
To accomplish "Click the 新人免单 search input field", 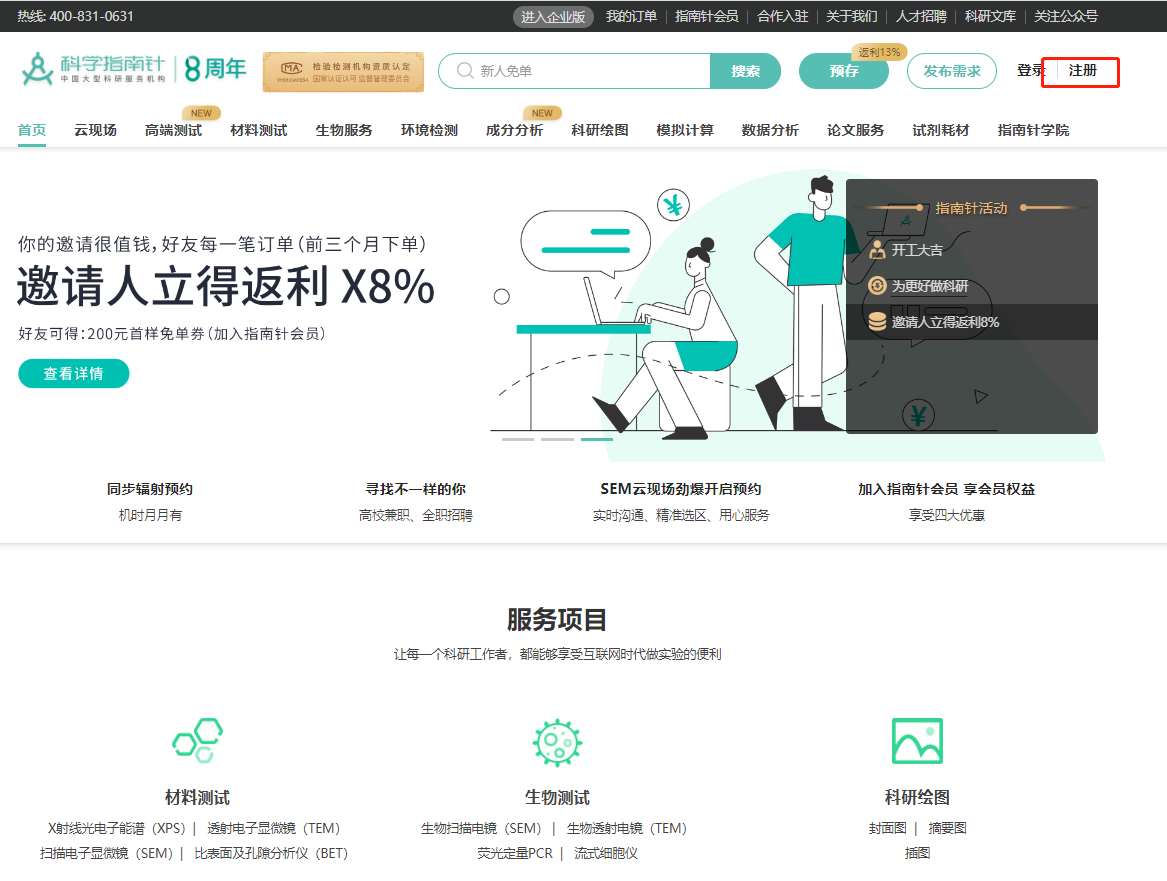I will point(560,70).
